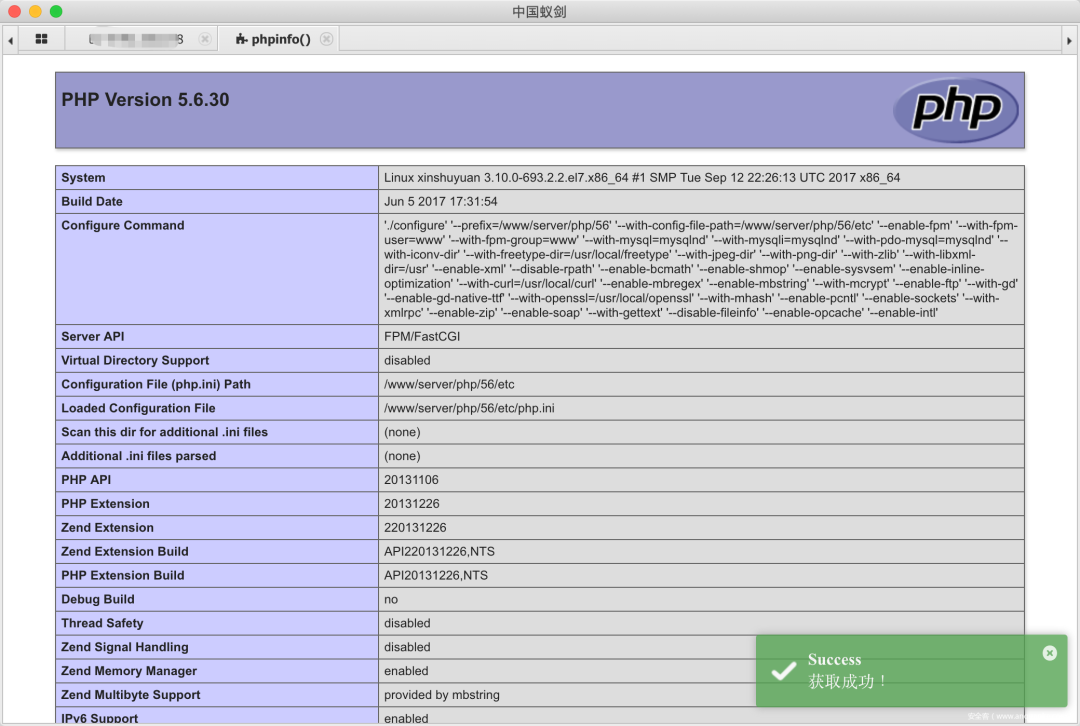The image size is (1080, 726).
Task: Select the provided by mbstring value
Action: pyautogui.click(x=442, y=695)
